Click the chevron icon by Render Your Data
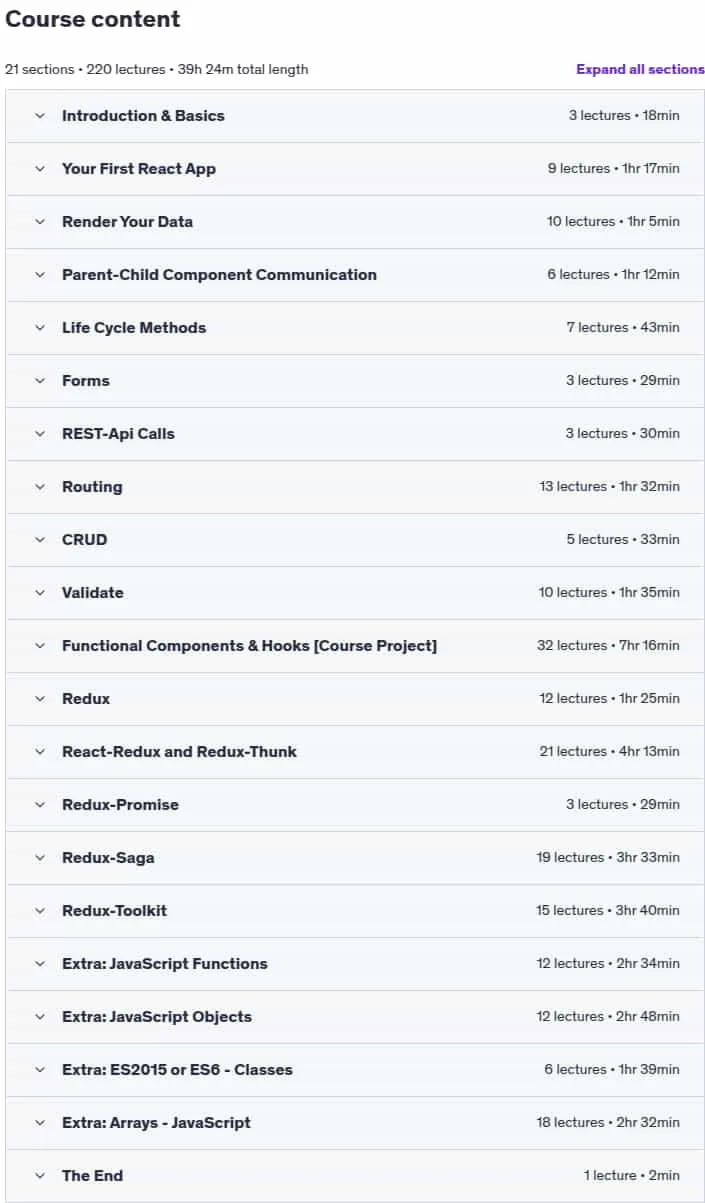The height and width of the screenshot is (1203, 705). (40, 222)
